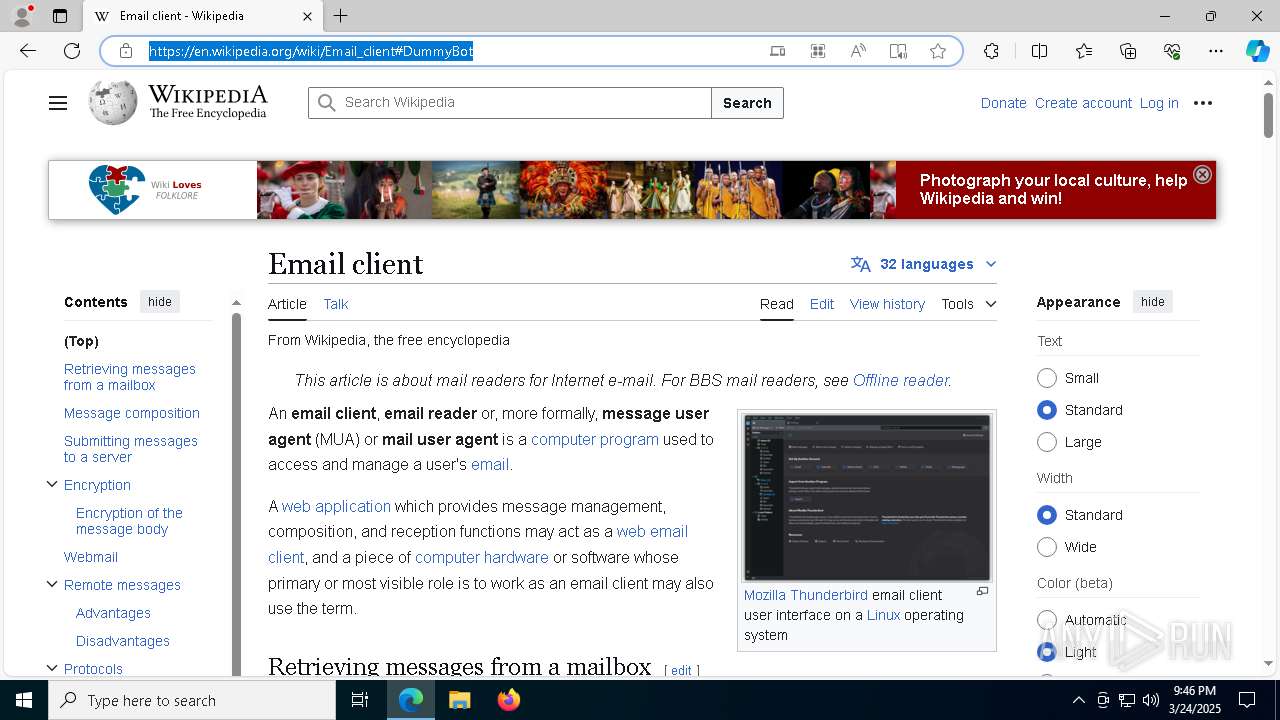Image resolution: width=1280 pixels, height=720 pixels.
Task: Open the cast media icon
Action: coord(777,51)
